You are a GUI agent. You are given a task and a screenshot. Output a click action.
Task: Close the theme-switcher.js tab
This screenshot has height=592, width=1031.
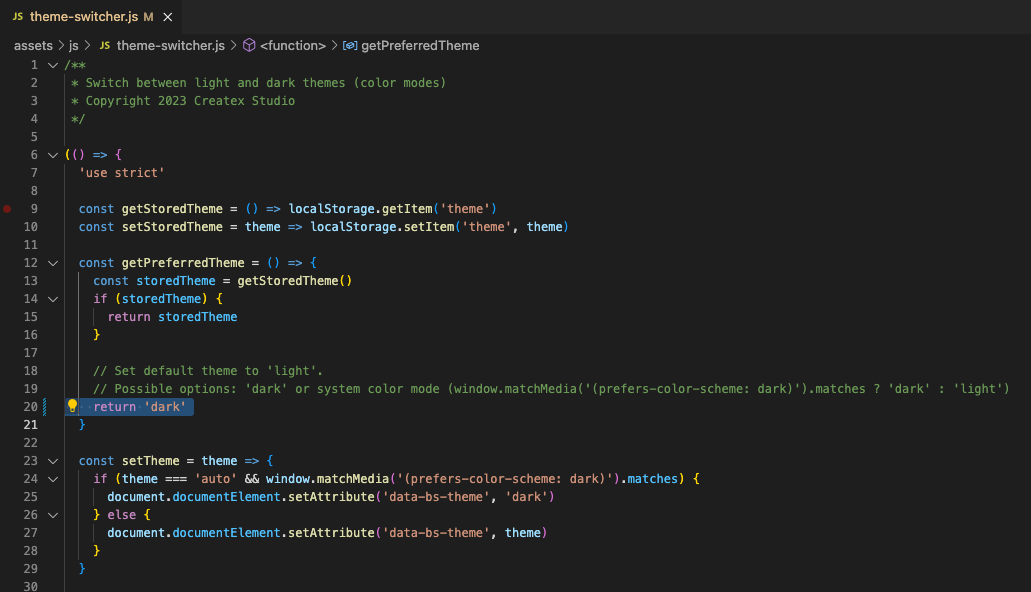[166, 16]
